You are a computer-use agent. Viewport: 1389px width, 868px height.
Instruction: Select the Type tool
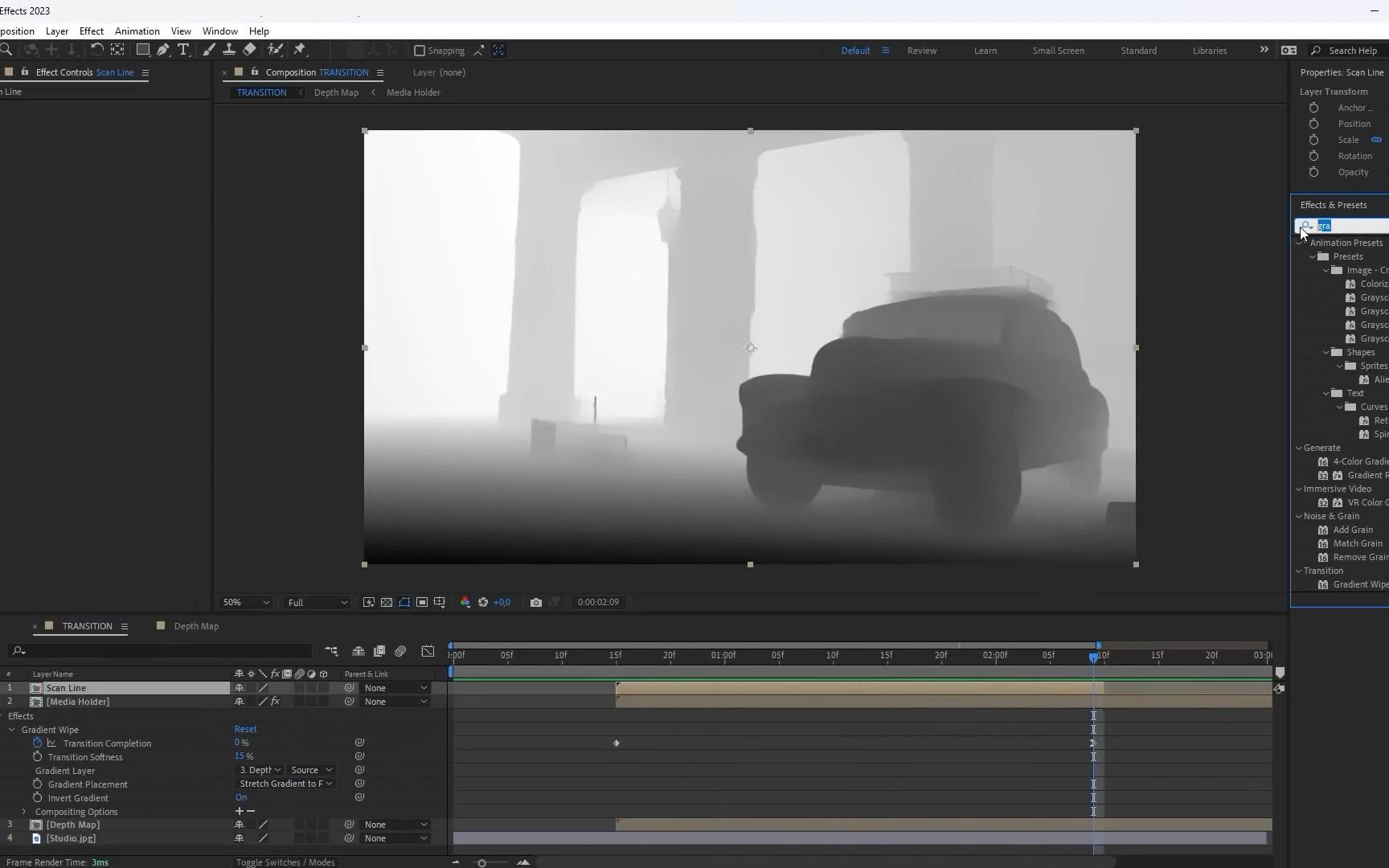coord(184,50)
